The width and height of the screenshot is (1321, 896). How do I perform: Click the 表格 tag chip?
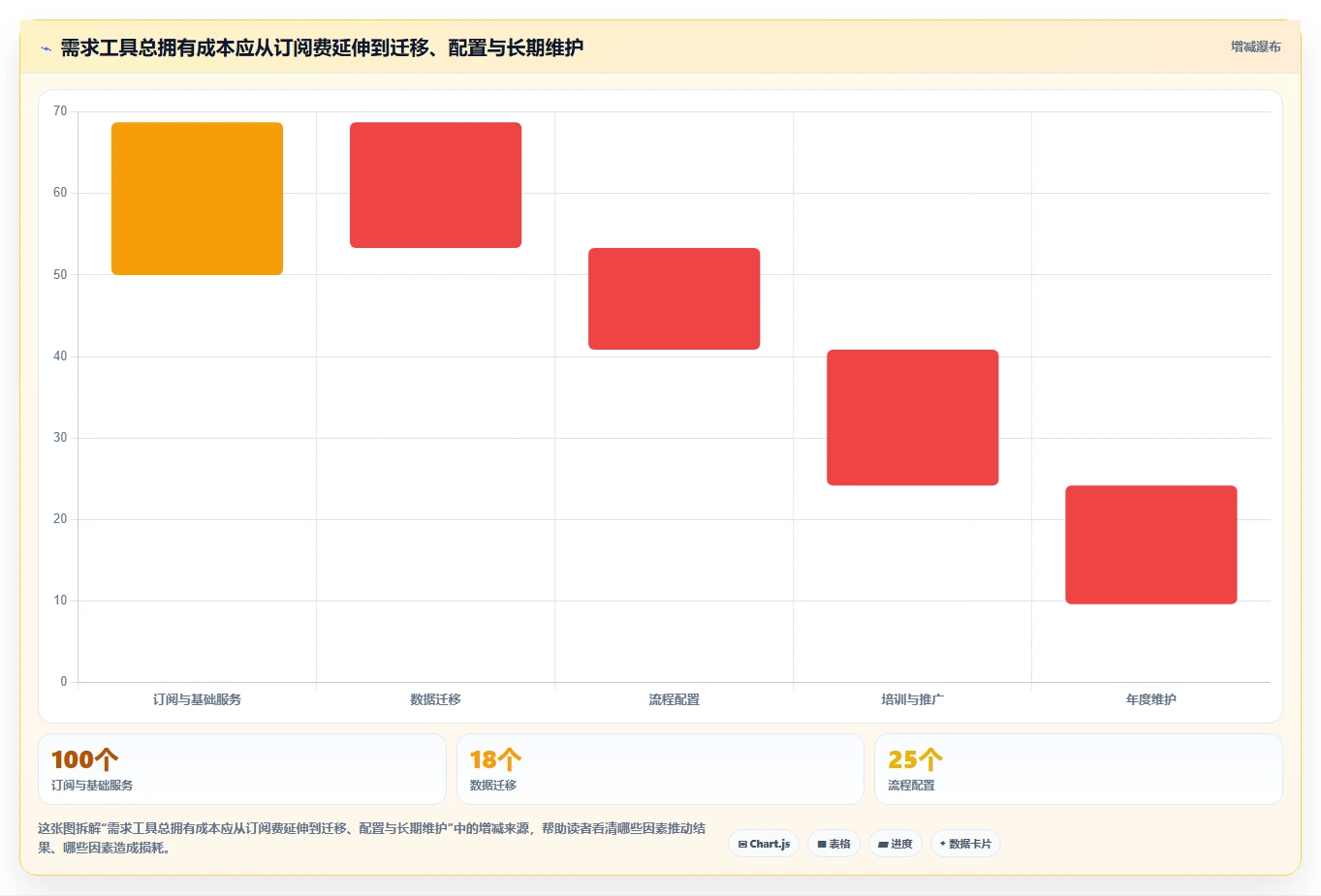tap(833, 844)
